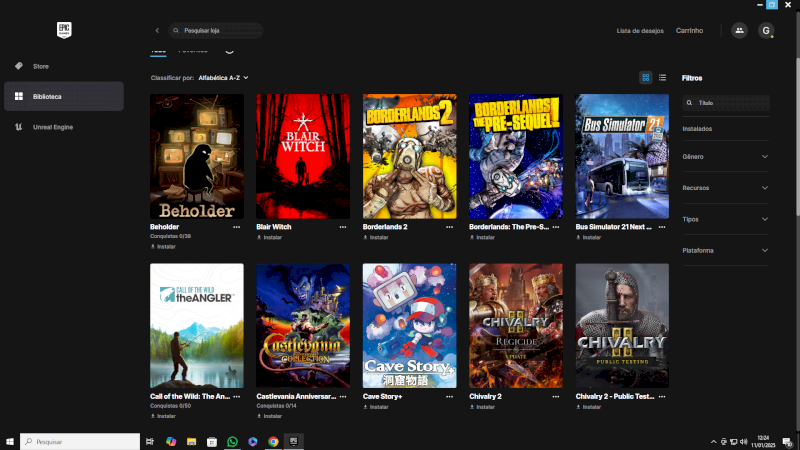Click Instalar under Bus Simulator 21
Image resolution: width=800 pixels, height=450 pixels.
589,237
